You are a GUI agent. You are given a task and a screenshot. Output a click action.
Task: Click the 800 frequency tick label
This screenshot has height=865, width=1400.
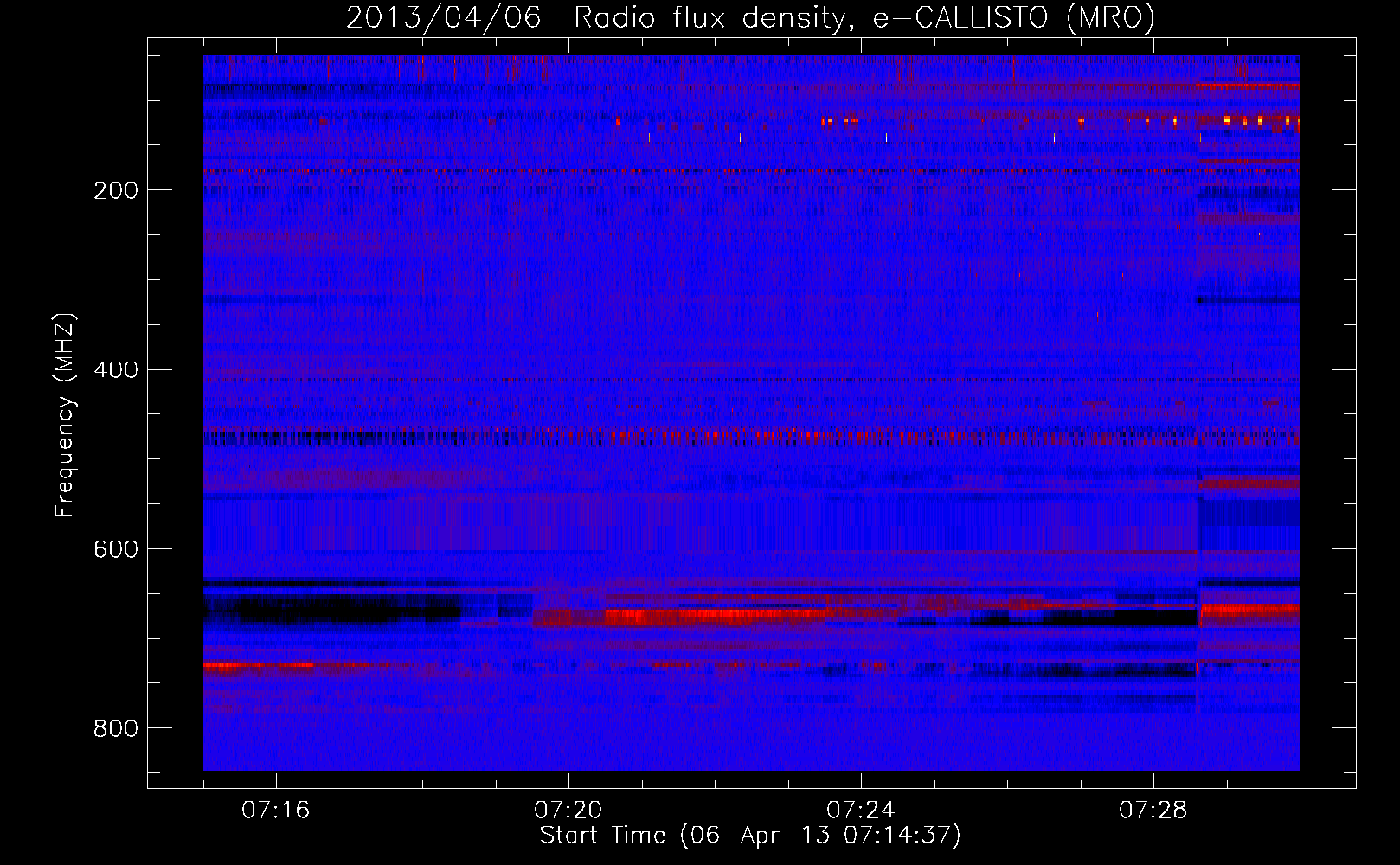(x=116, y=728)
